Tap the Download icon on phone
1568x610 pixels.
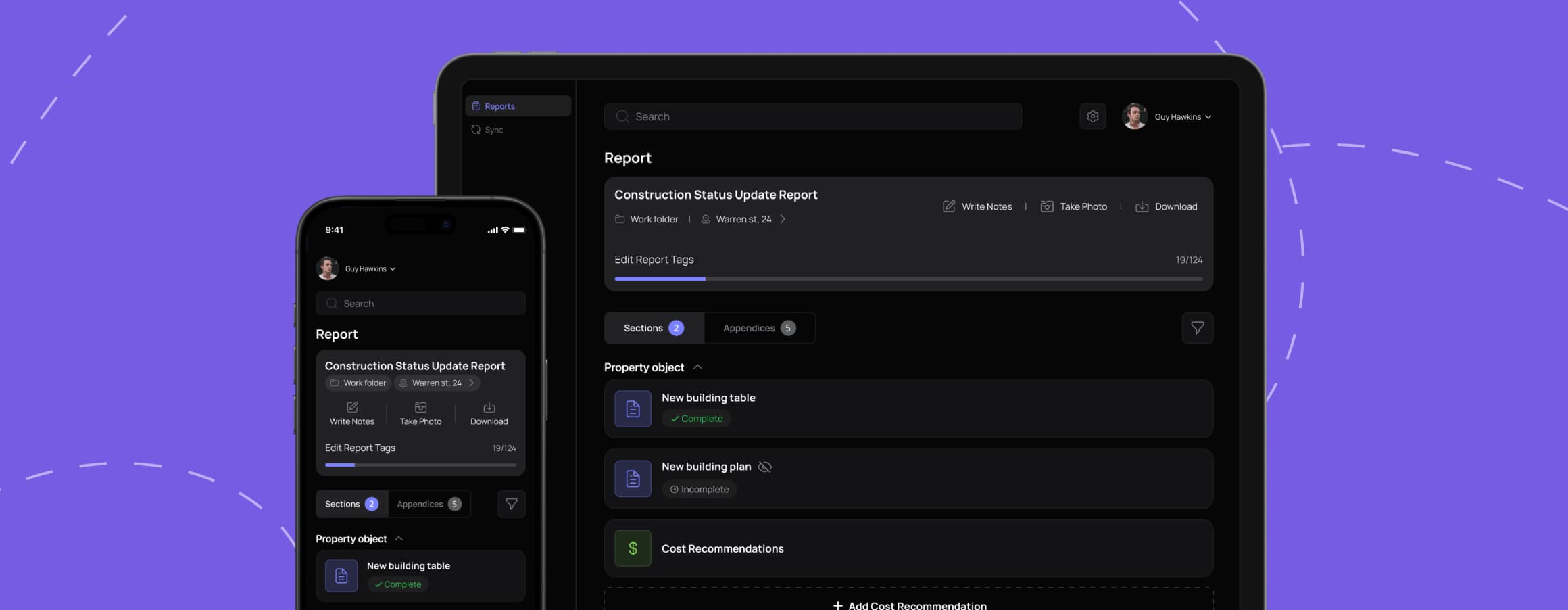489,407
